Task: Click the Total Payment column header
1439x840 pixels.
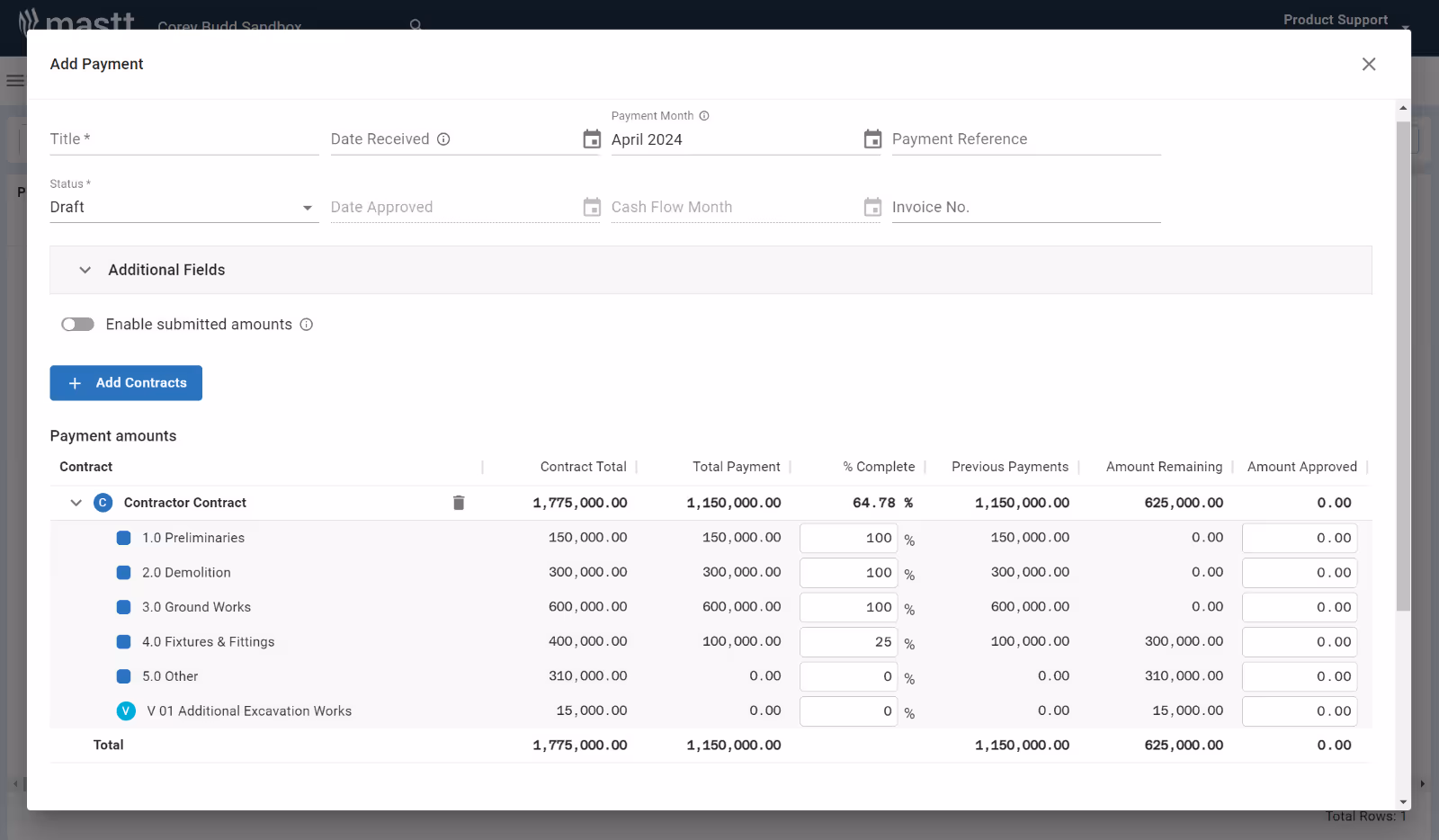Action: point(737,467)
